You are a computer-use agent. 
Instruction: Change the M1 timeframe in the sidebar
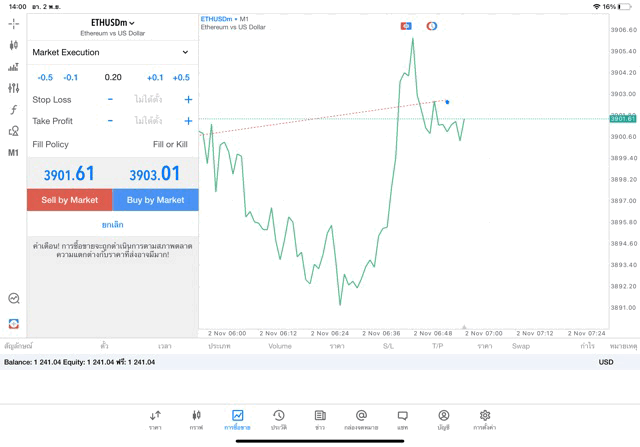13,153
